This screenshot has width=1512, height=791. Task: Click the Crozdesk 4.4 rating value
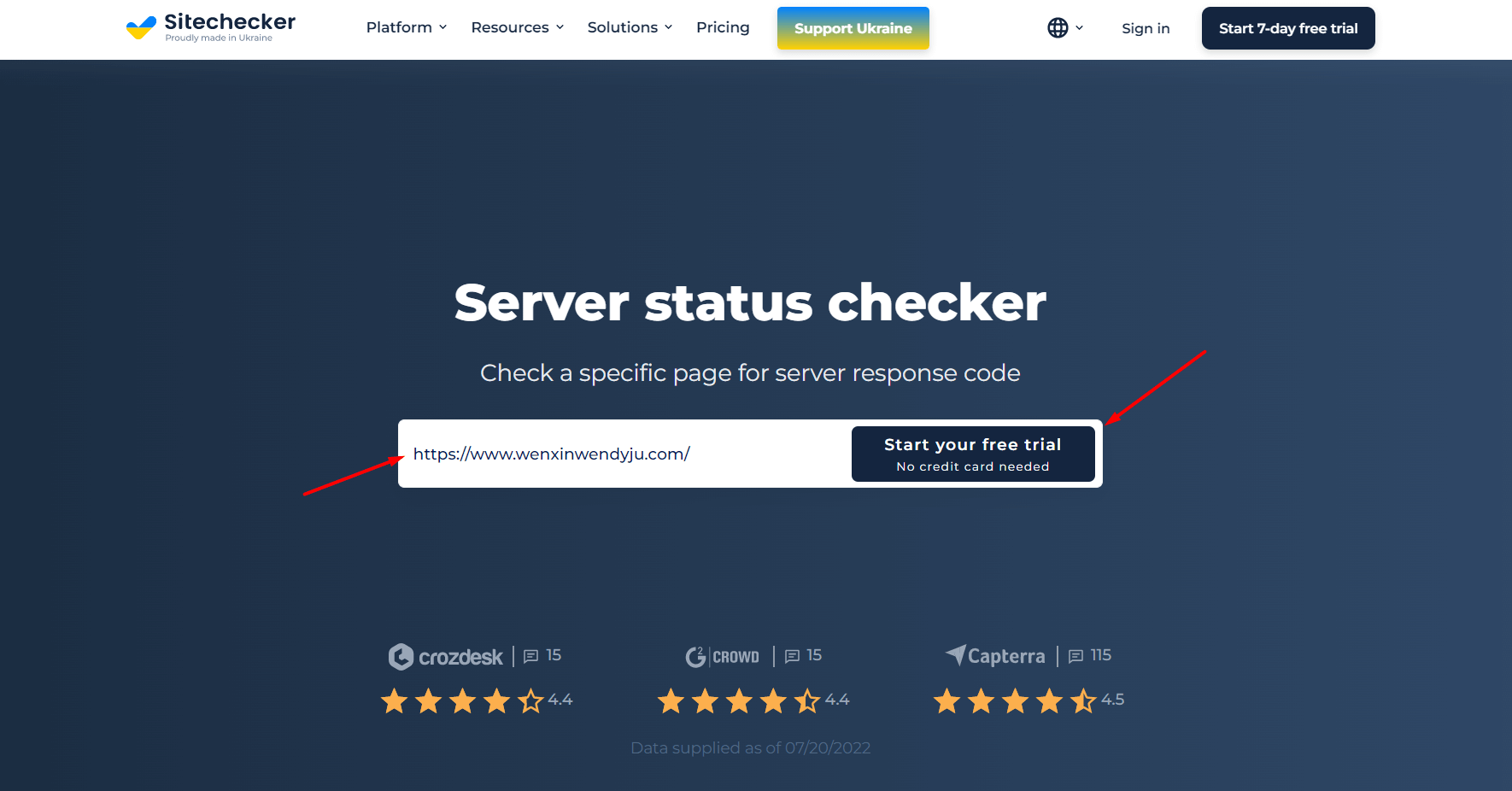pos(560,700)
